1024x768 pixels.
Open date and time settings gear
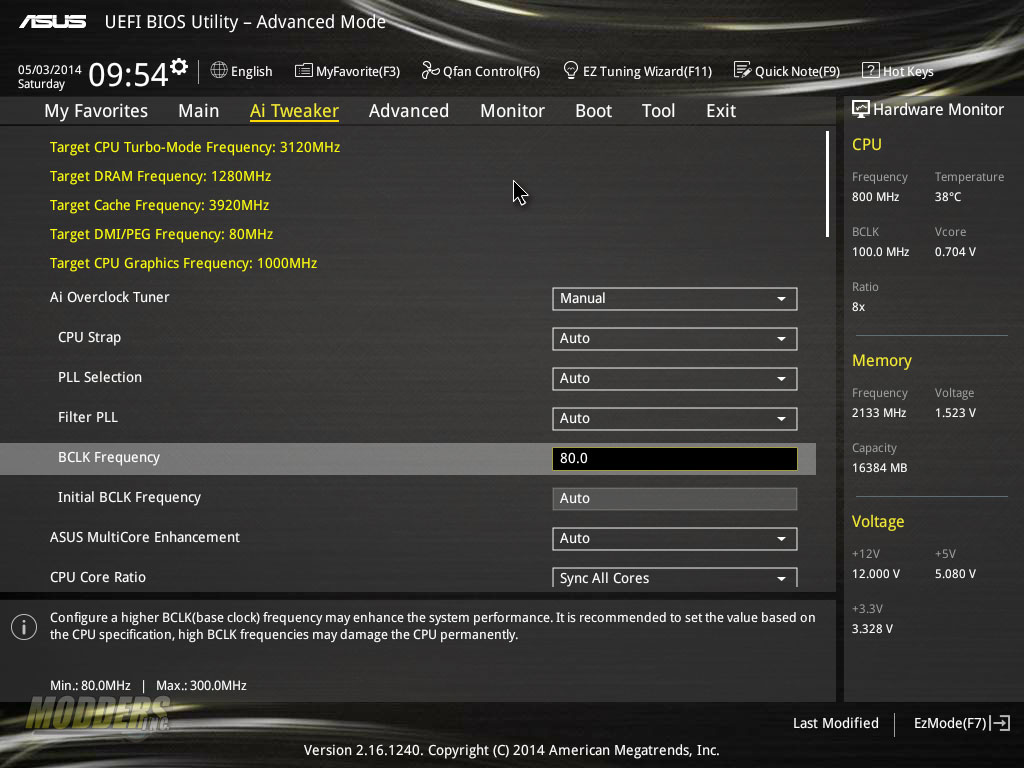point(179,67)
